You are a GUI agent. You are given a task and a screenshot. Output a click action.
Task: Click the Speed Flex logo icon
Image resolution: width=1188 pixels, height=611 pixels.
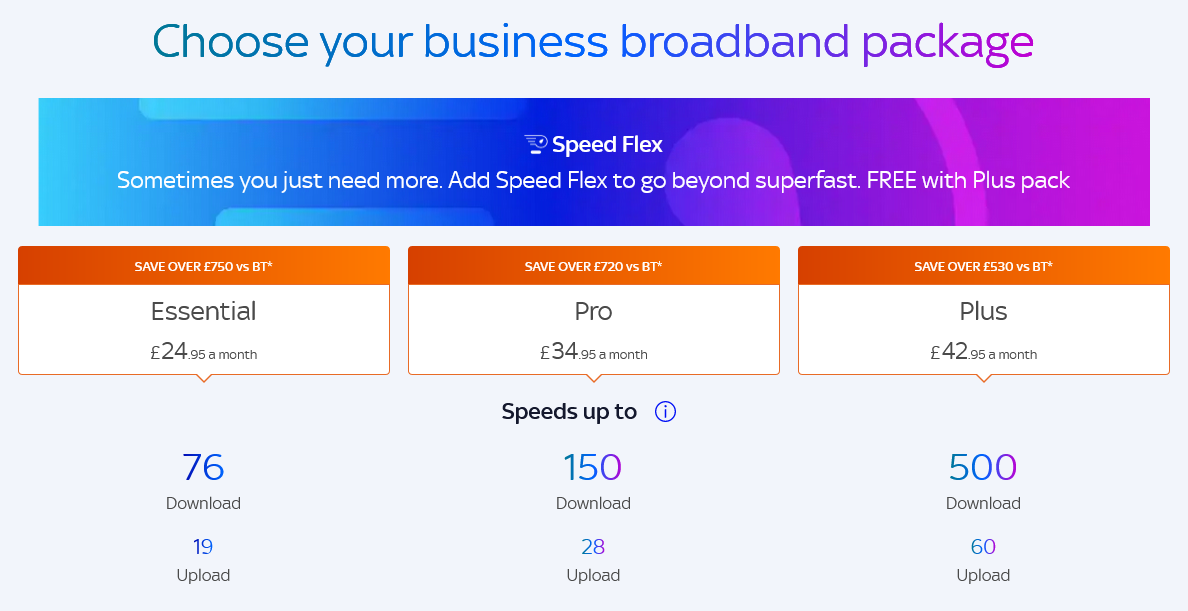[536, 144]
